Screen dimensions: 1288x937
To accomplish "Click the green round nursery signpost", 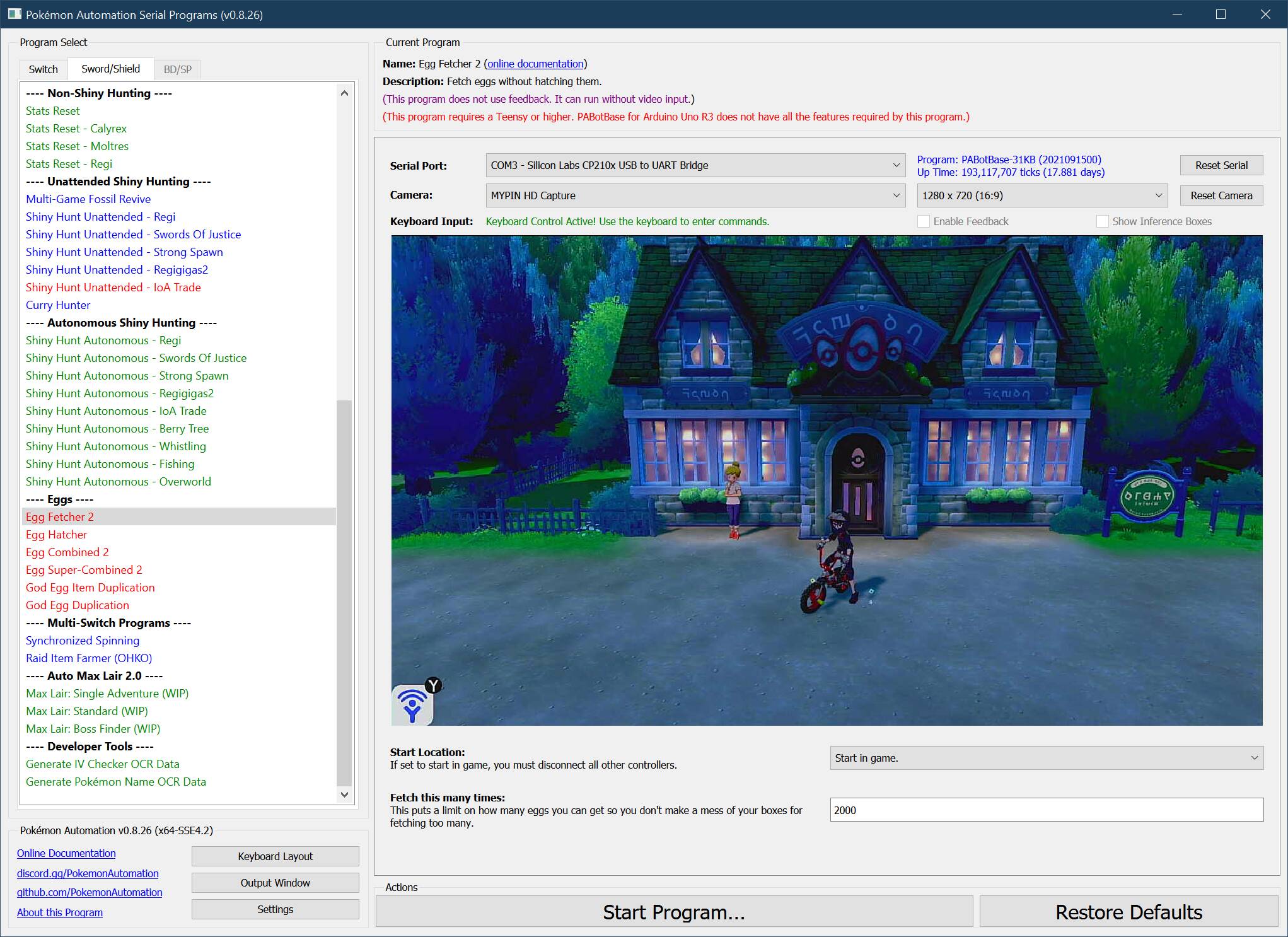I will point(1147,498).
